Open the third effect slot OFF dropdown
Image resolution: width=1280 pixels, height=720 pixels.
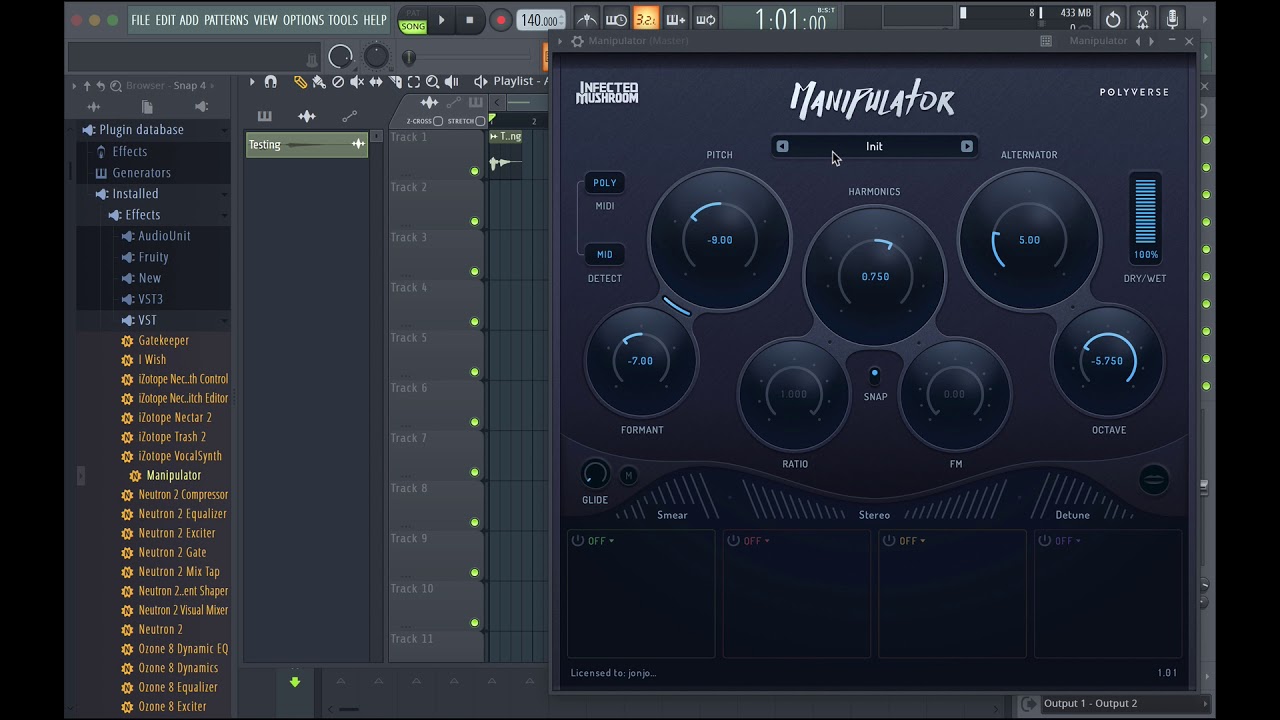point(912,541)
